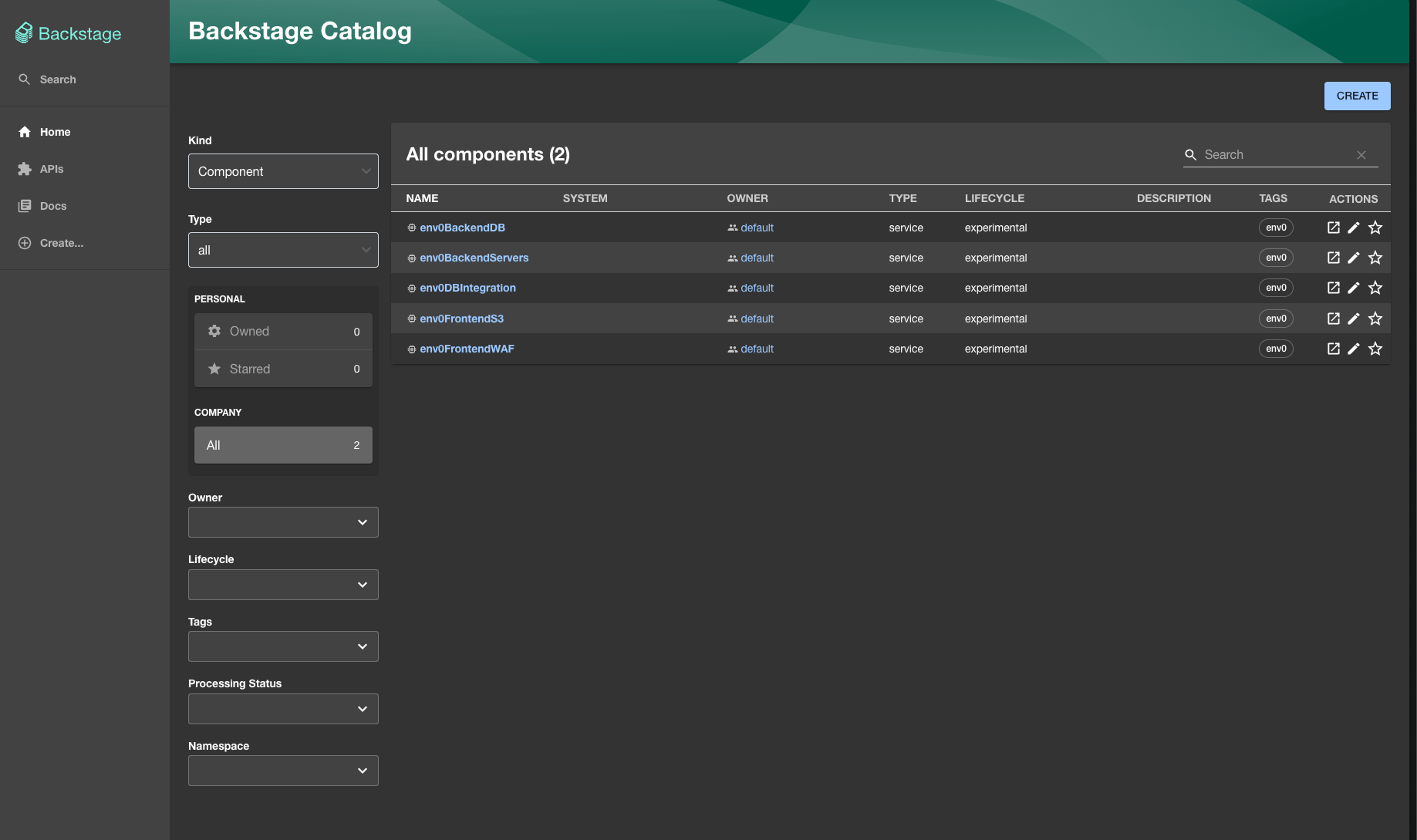Click the CREATE button
The height and width of the screenshot is (840, 1417).
pos(1357,96)
